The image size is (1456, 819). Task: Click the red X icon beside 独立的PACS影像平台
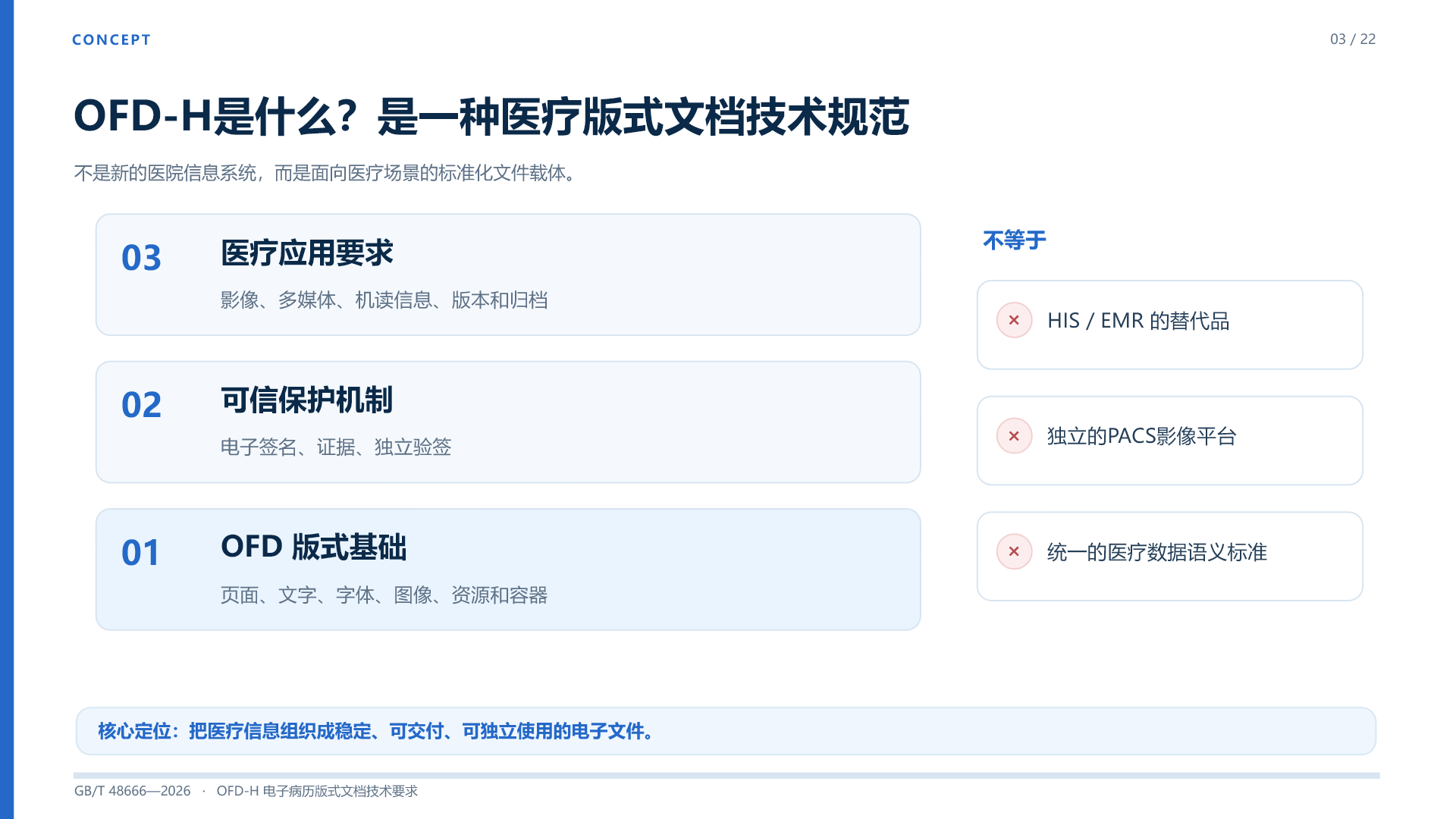tap(1014, 436)
